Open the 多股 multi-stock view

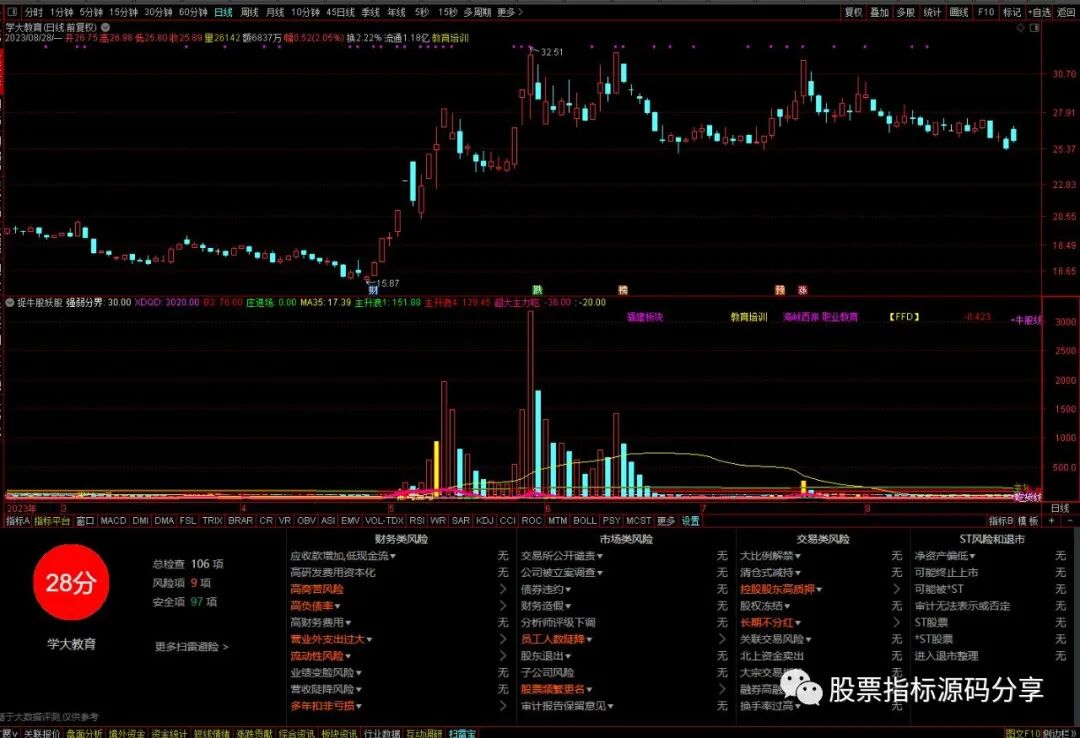[x=906, y=12]
